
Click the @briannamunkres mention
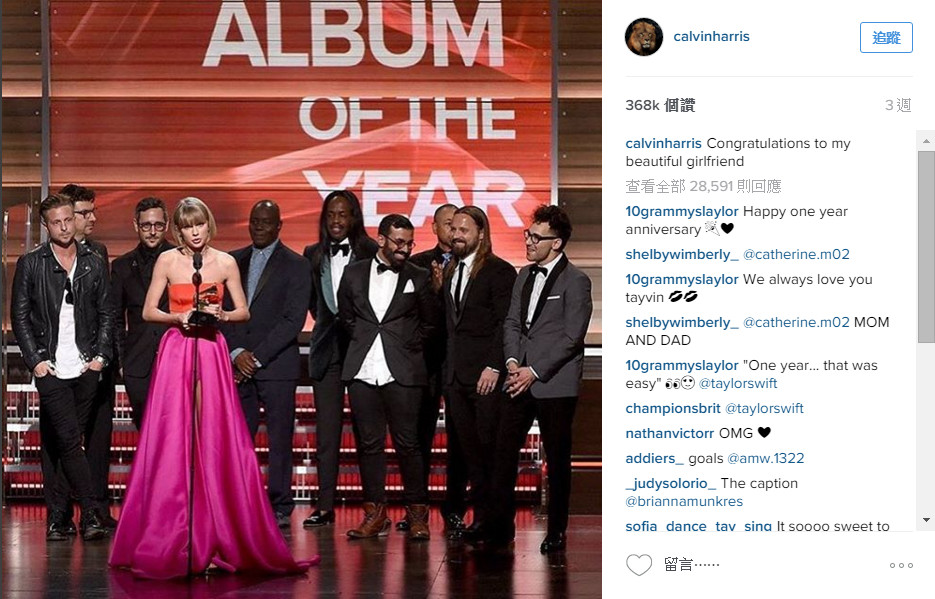pyautogui.click(x=684, y=501)
